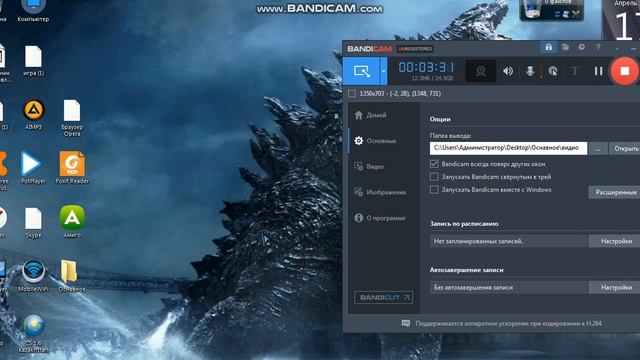Open Bandicam help question mark
Image resolution: width=640 pixels, height=360 pixels.
click(x=598, y=47)
